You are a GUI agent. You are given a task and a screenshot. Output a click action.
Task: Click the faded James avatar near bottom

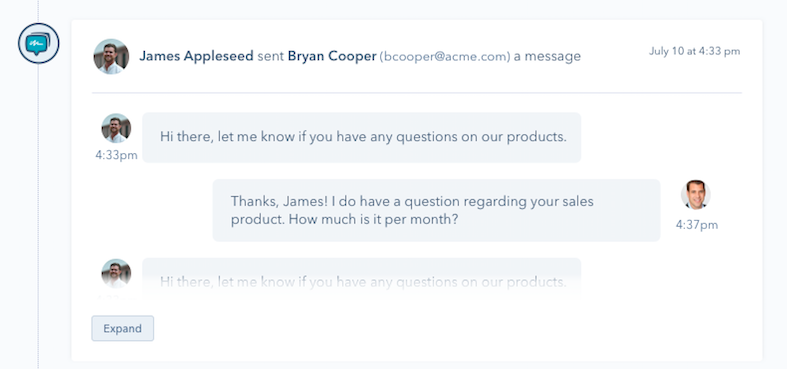(116, 274)
